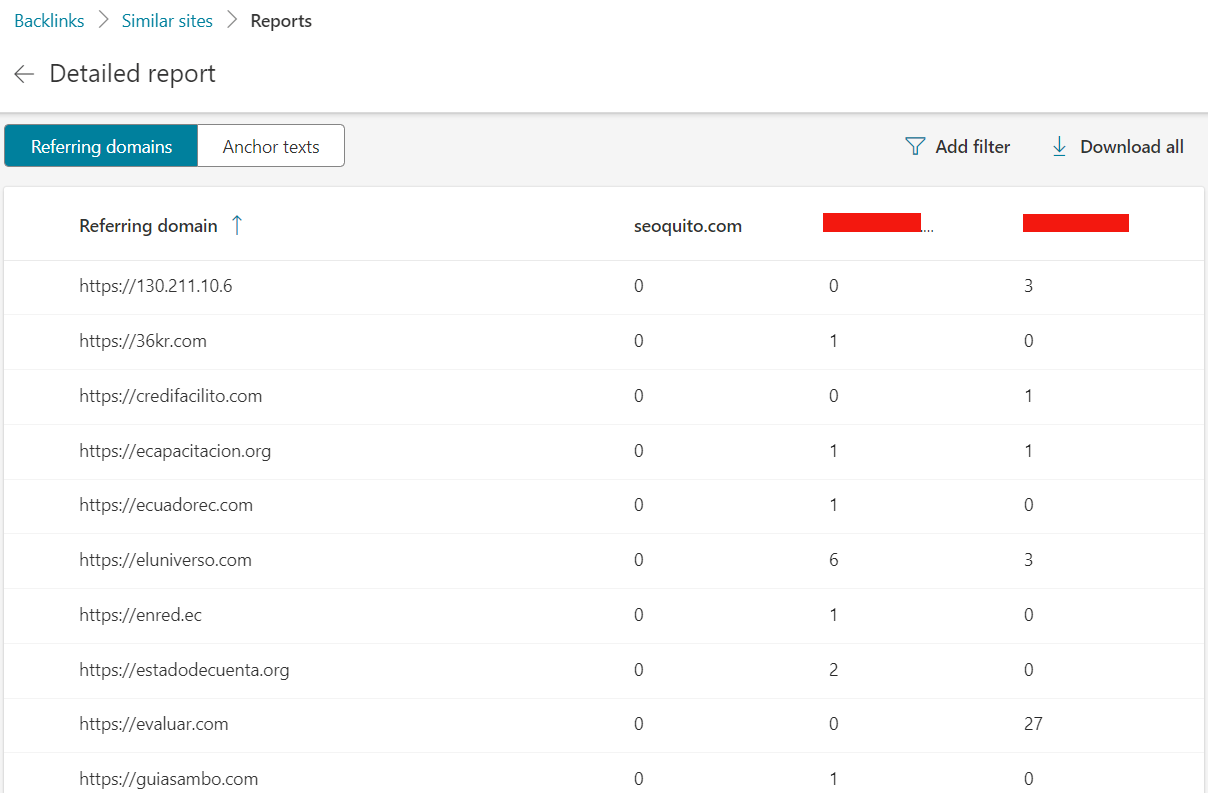This screenshot has height=793, width=1208.
Task: Switch to Referring domains tab
Action: (101, 146)
